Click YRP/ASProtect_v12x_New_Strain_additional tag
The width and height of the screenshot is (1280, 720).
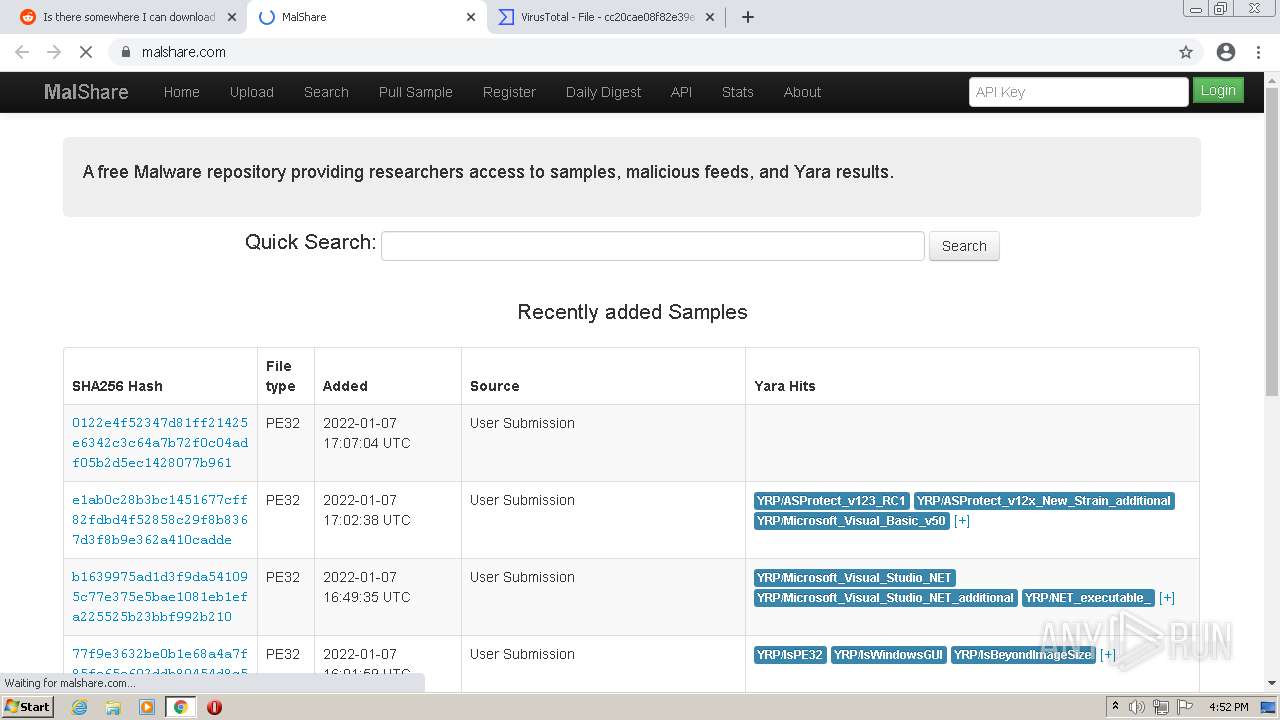click(1044, 501)
